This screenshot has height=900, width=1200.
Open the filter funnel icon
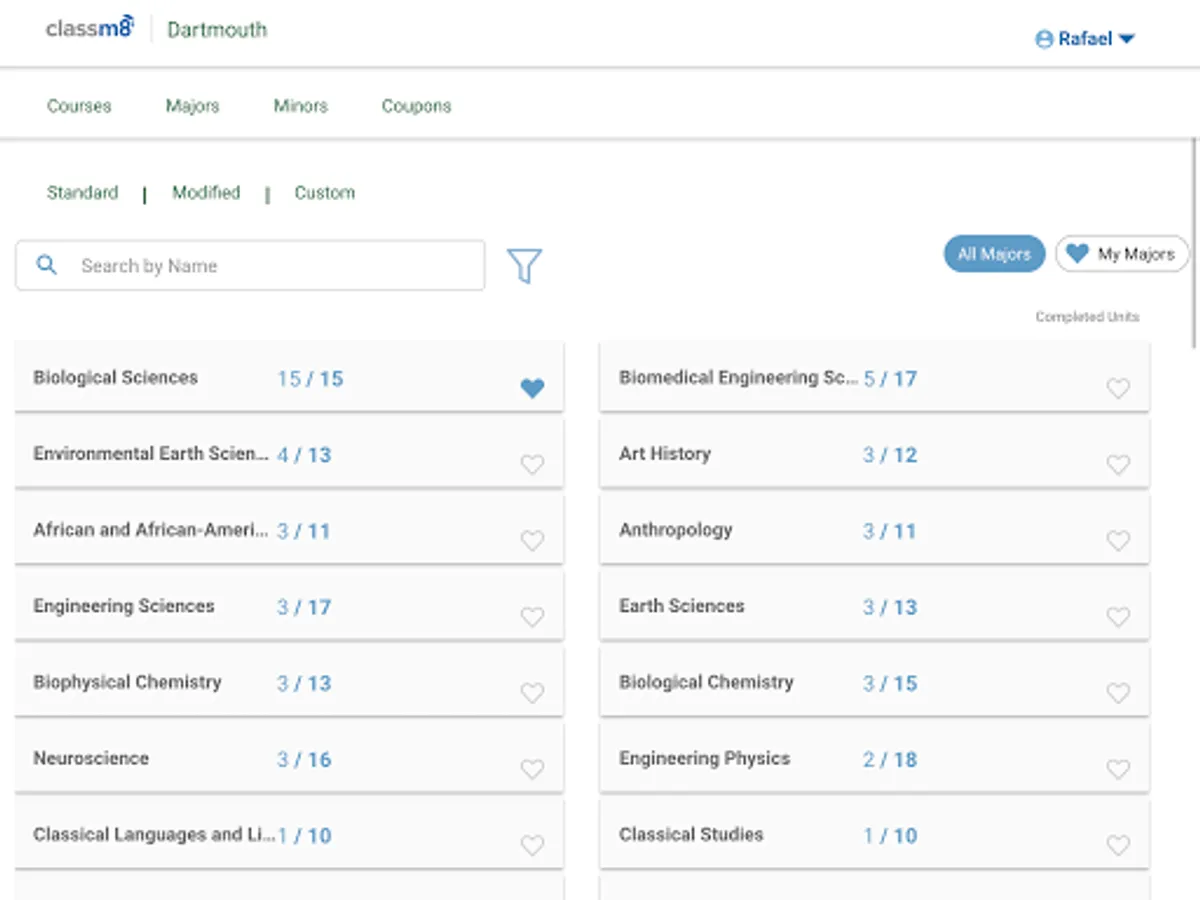(524, 266)
